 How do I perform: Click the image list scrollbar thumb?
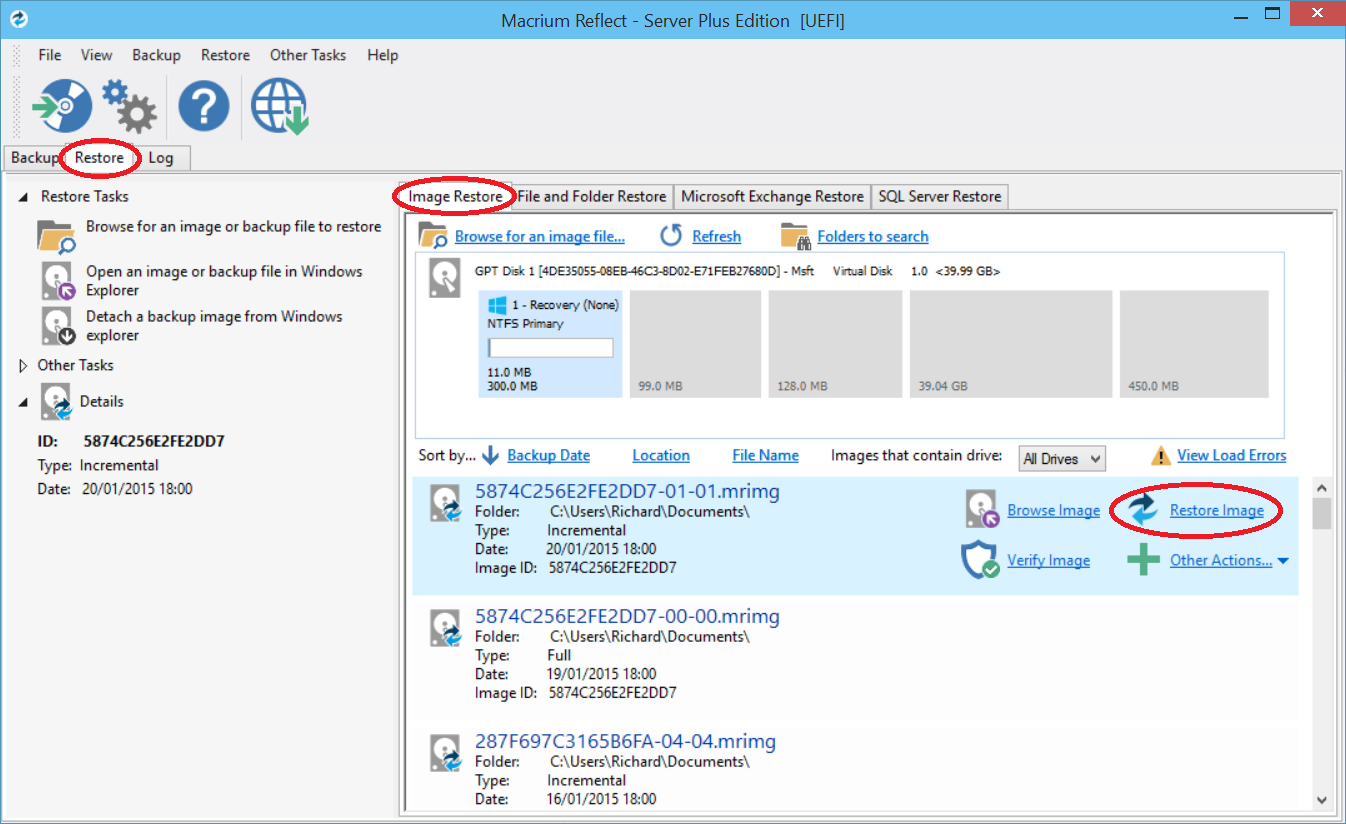(x=1321, y=513)
